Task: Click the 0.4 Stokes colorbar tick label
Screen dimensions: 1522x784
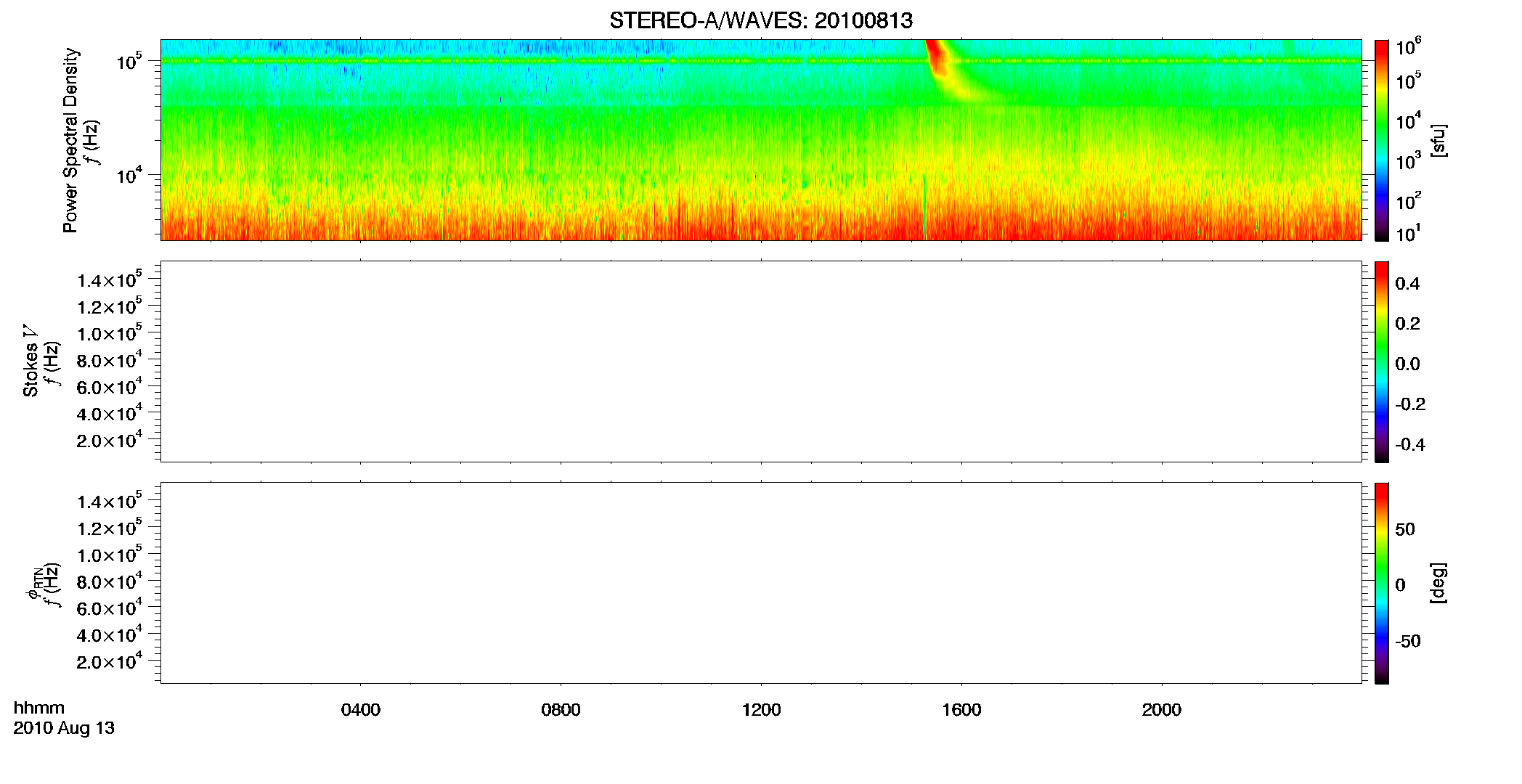Action: coord(1407,284)
